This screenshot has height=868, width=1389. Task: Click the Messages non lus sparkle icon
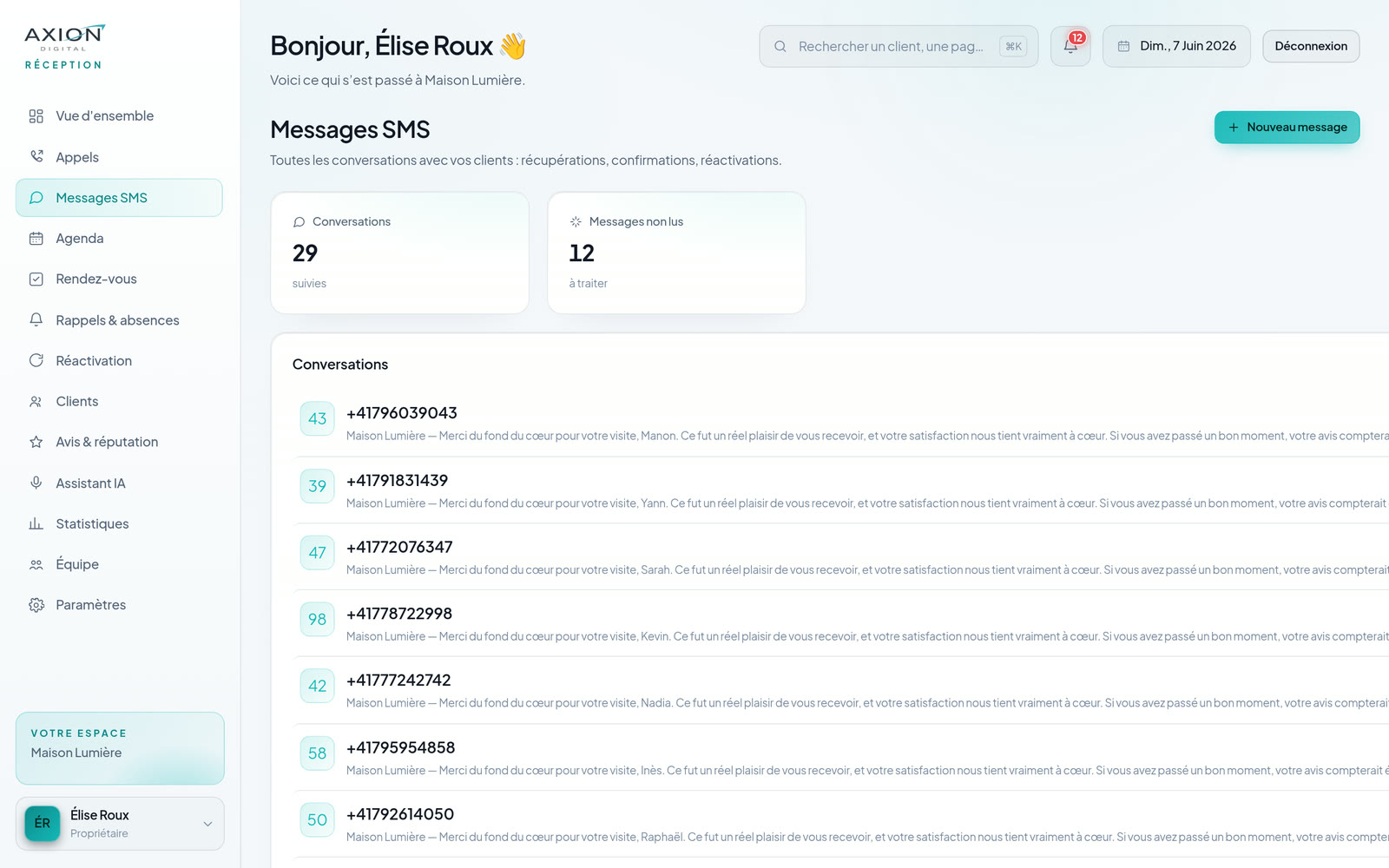pos(576,222)
